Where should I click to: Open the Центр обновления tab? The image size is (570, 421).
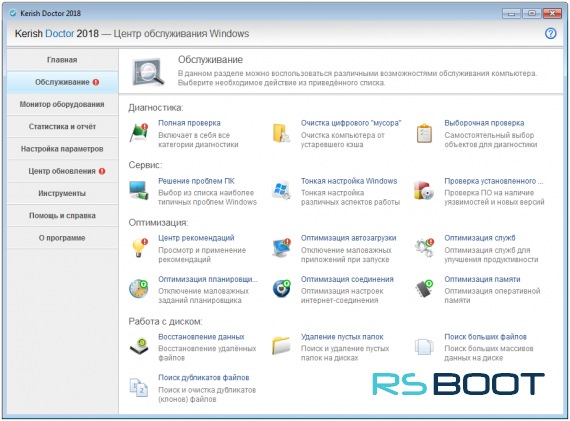tap(62, 171)
